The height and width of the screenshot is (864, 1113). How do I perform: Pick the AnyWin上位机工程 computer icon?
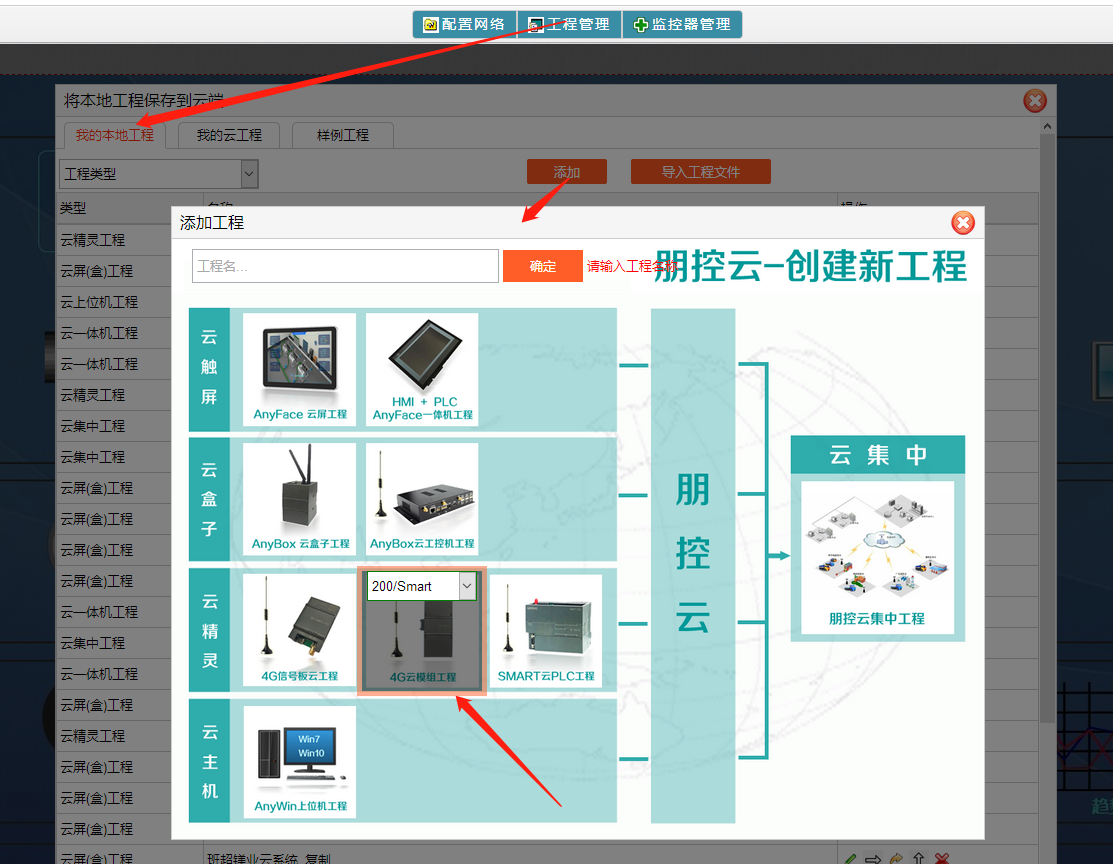[299, 761]
